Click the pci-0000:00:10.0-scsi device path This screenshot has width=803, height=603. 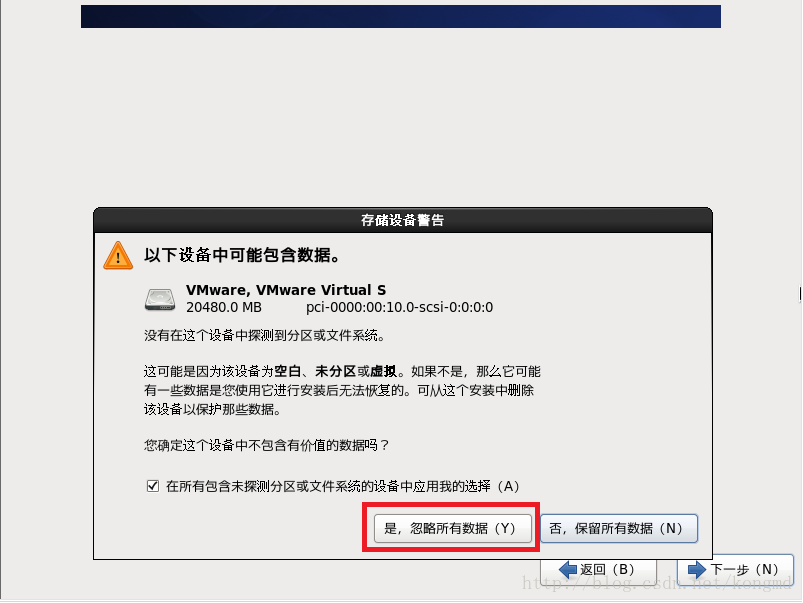tap(399, 307)
